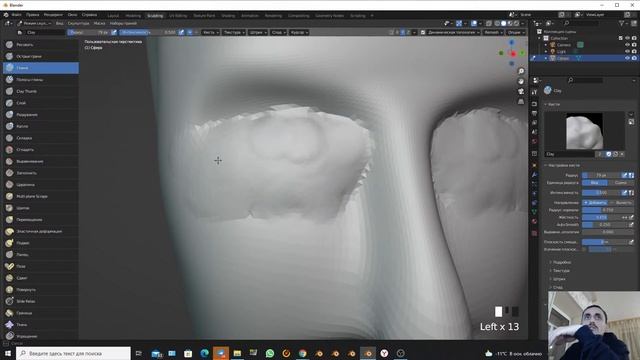Open the Ремеш dropdown
The width and height of the screenshot is (640, 360).
click(493, 32)
